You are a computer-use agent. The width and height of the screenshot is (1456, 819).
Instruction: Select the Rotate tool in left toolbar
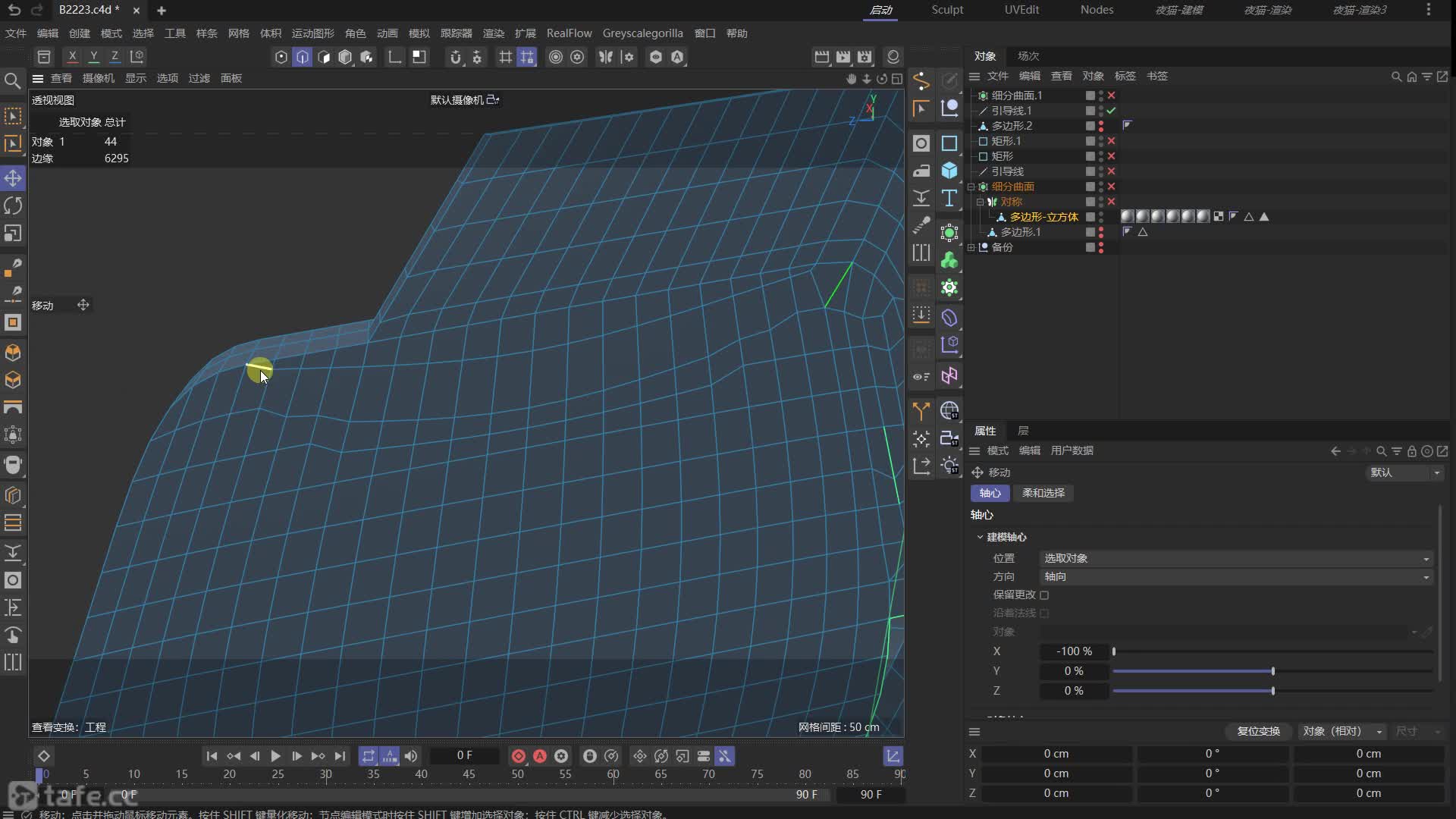tap(13, 206)
